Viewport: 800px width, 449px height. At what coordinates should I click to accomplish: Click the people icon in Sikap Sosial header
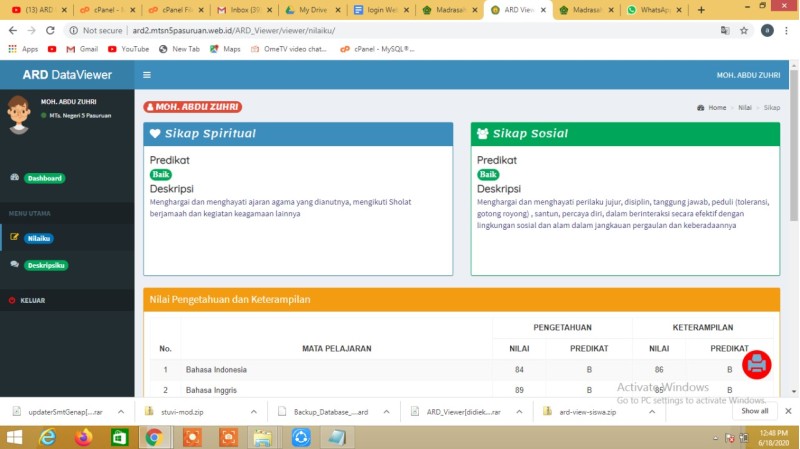[x=483, y=133]
